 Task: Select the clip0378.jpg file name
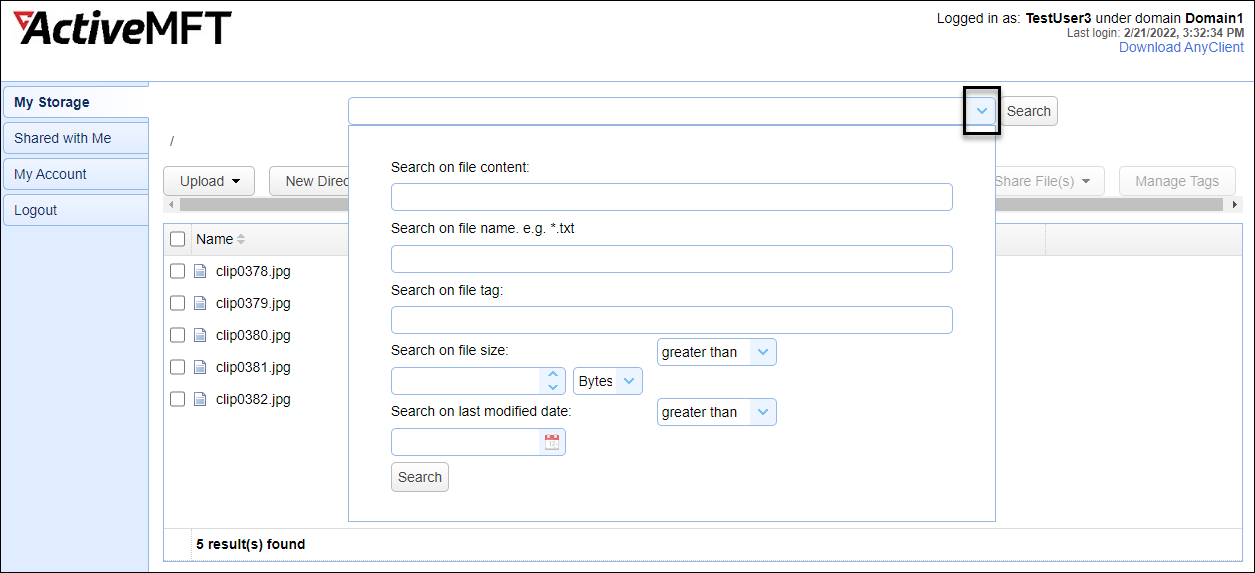pos(253,271)
